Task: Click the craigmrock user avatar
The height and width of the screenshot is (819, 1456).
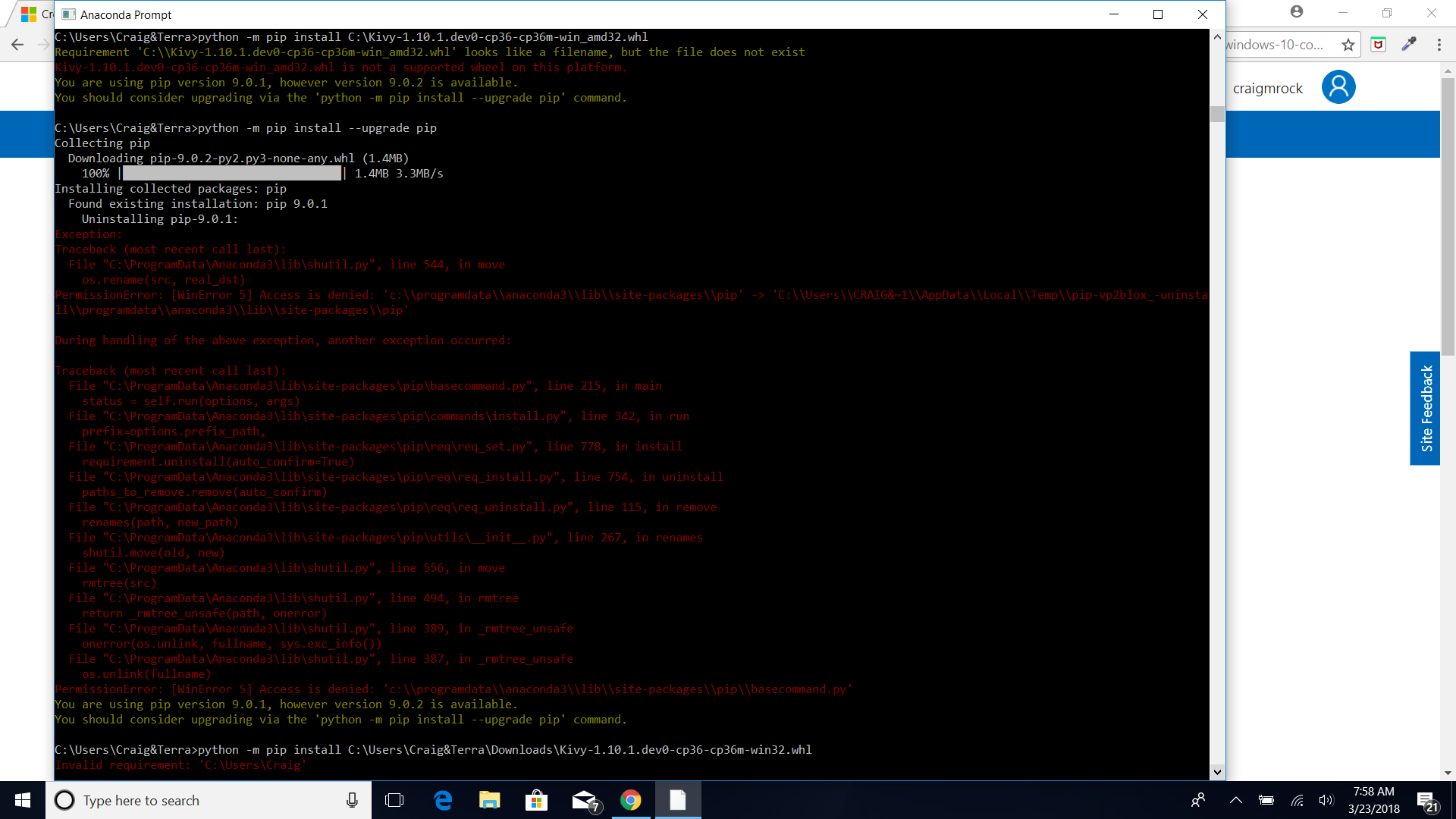Action: click(1338, 87)
